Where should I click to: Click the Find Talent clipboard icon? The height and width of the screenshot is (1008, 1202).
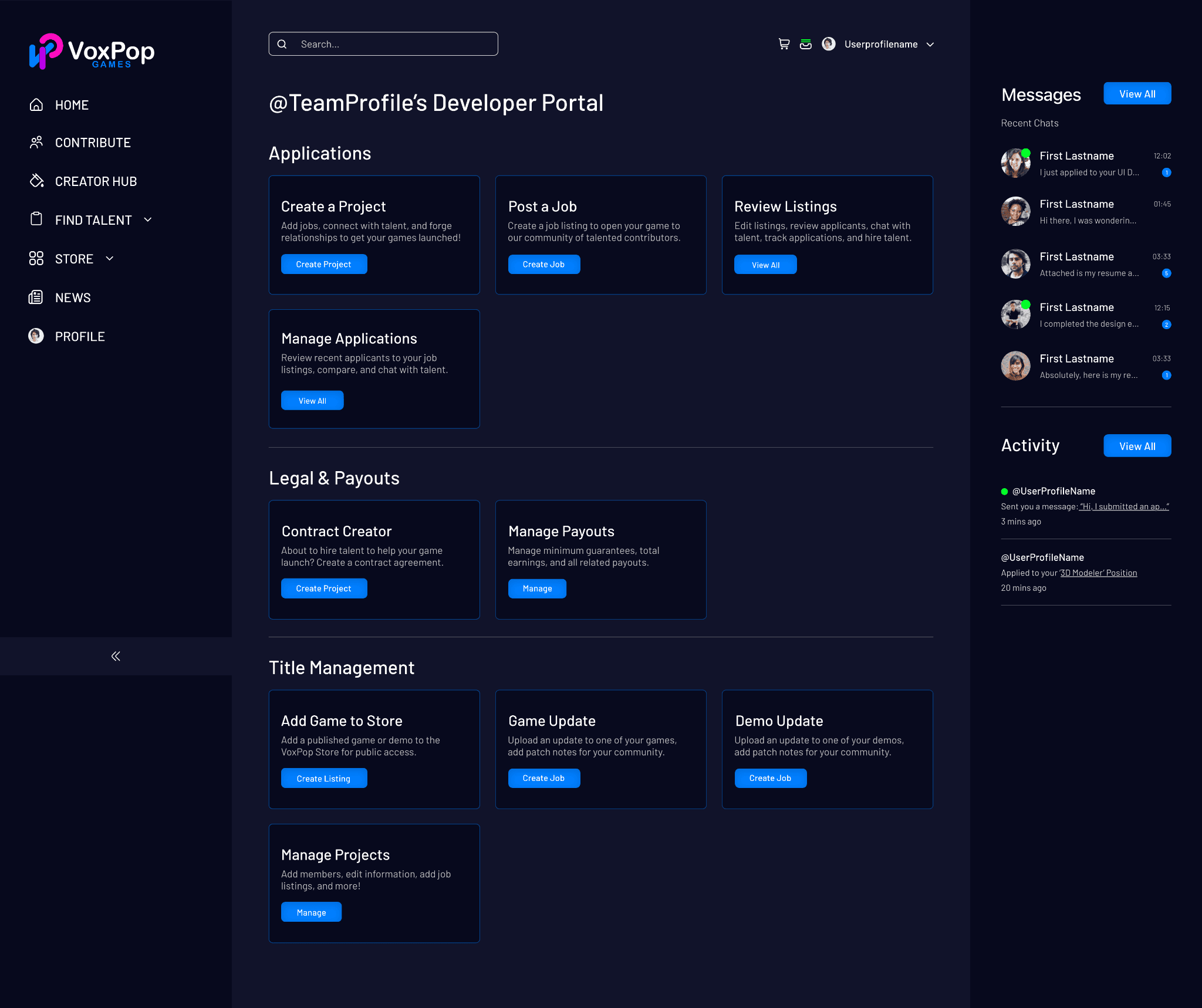pyautogui.click(x=36, y=219)
